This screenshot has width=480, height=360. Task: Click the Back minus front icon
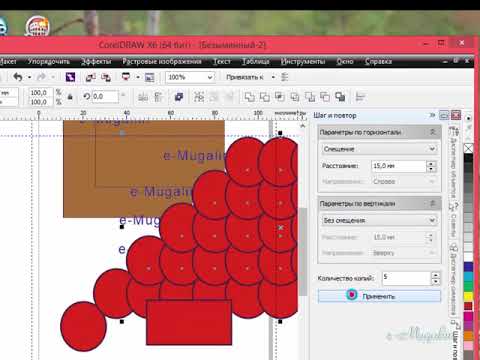[325, 97]
